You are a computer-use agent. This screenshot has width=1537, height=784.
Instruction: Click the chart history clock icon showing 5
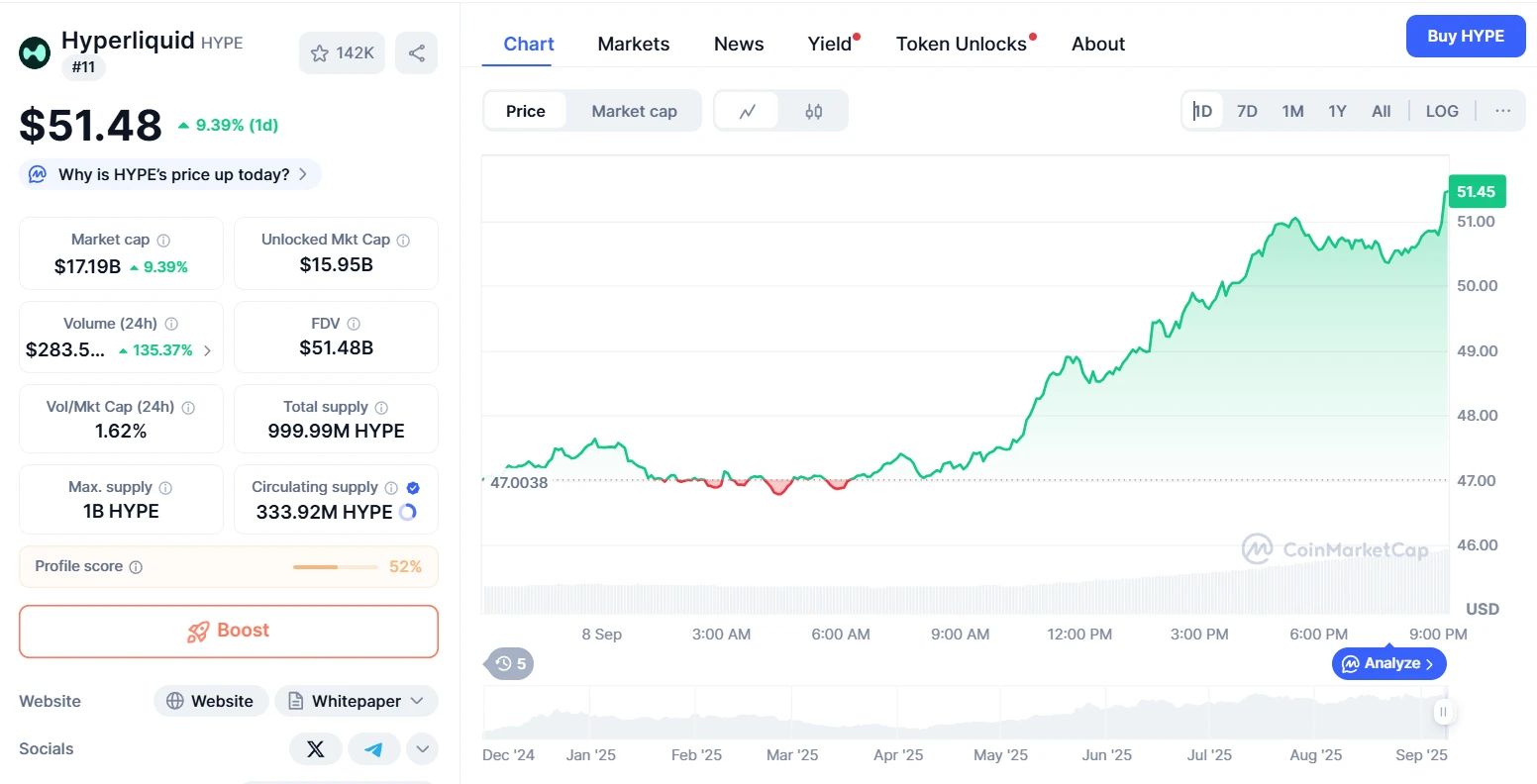pos(507,663)
